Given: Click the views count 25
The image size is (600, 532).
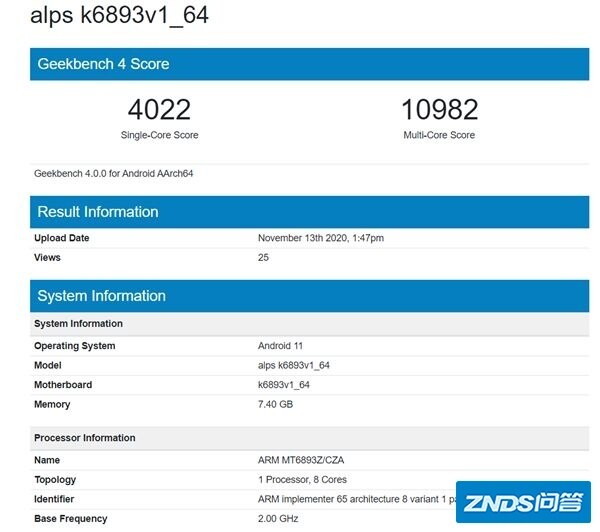Looking at the screenshot, I should point(263,258).
